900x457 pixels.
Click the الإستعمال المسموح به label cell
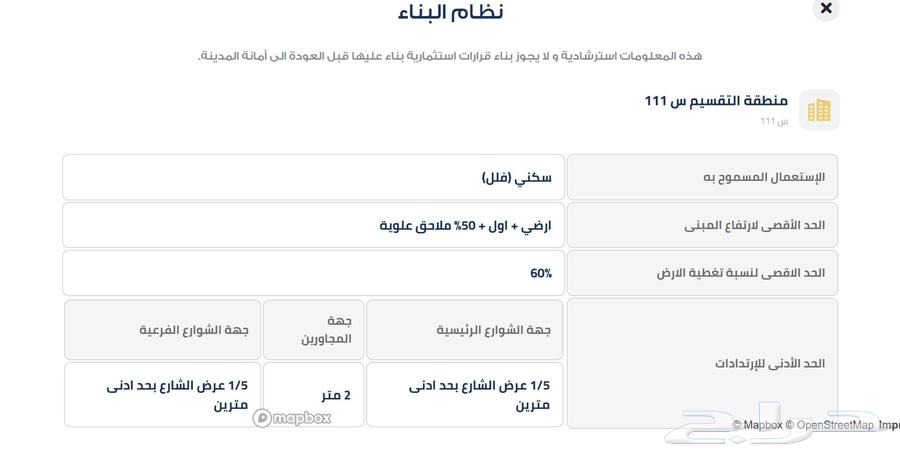tap(702, 177)
